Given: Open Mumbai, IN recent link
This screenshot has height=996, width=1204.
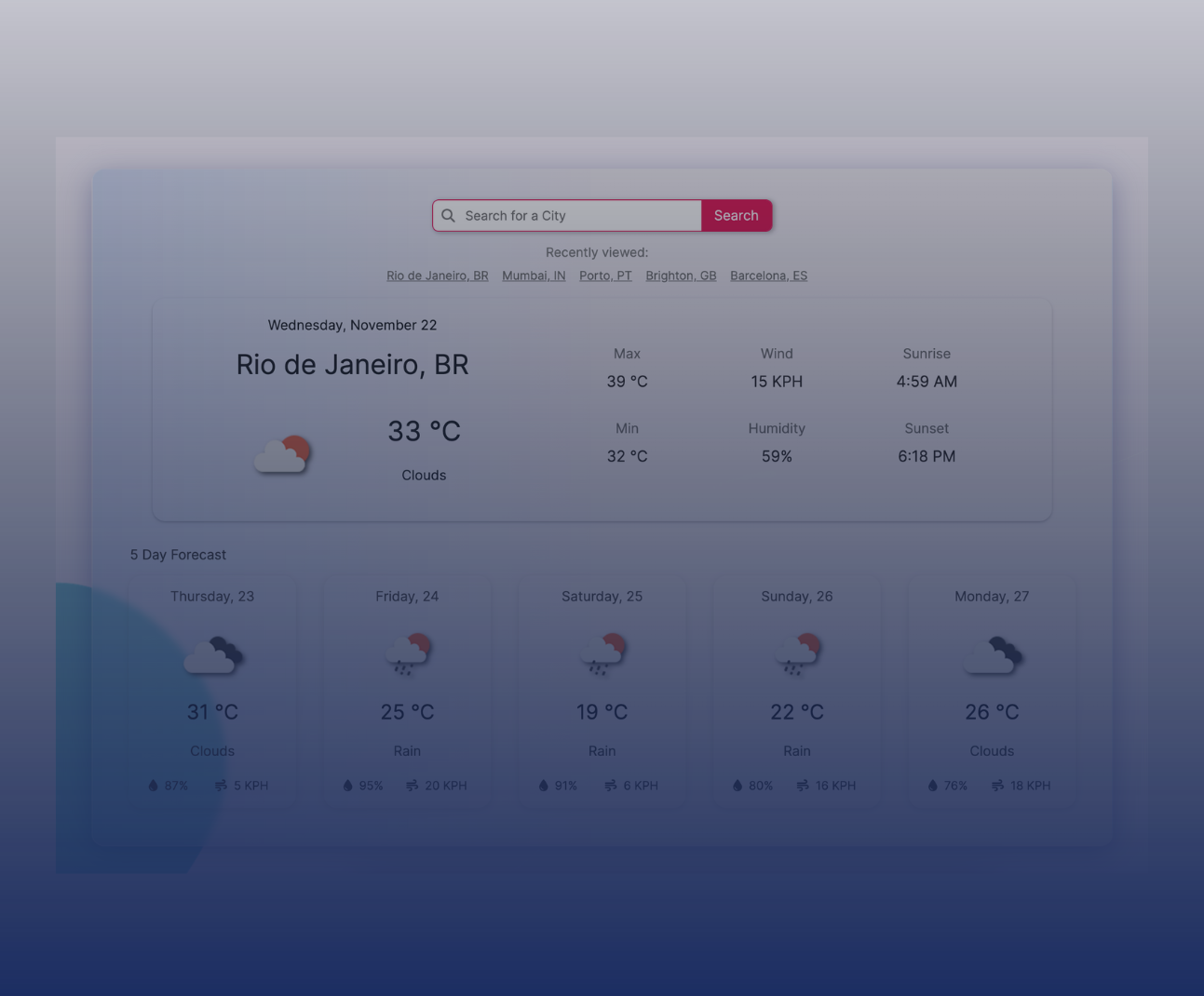Looking at the screenshot, I should click(x=534, y=276).
